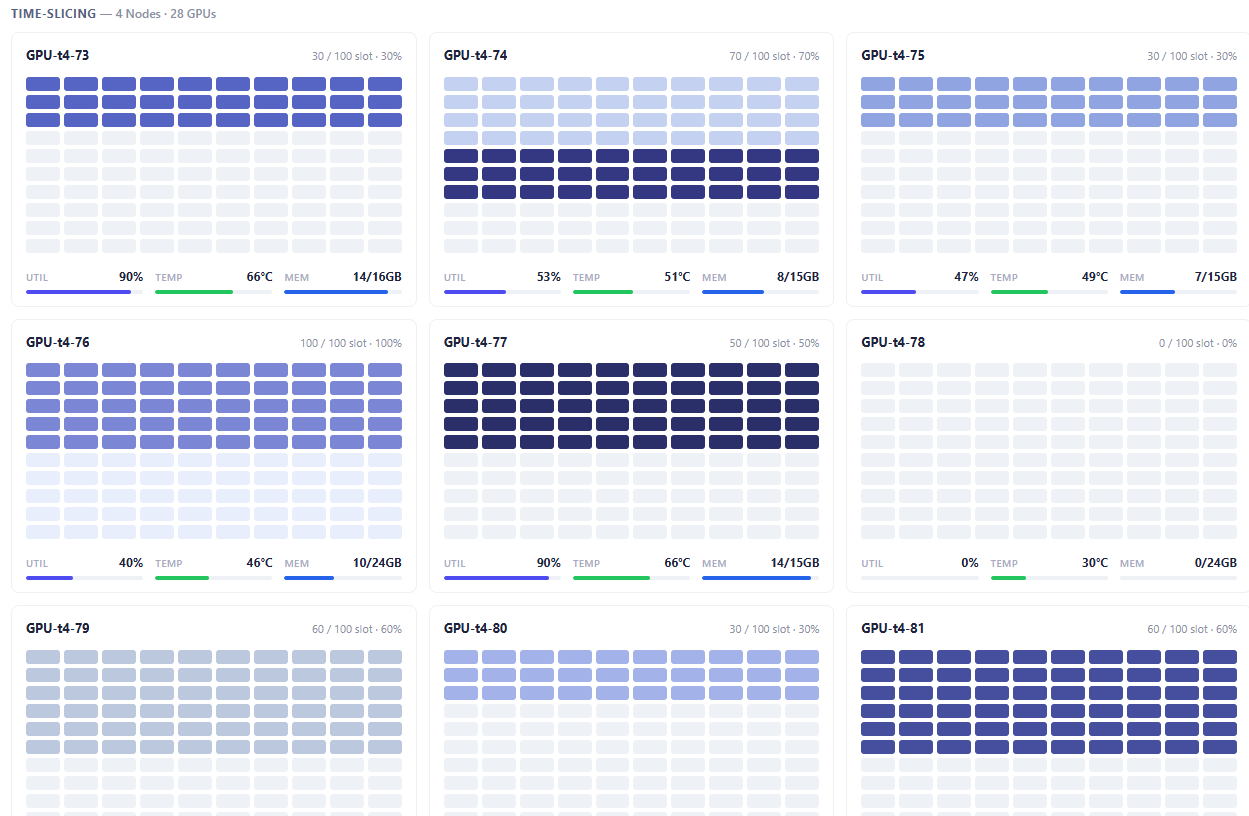Click GPU-t4-76's 40% UTIL bar
The height and width of the screenshot is (816, 1249).
84,578
